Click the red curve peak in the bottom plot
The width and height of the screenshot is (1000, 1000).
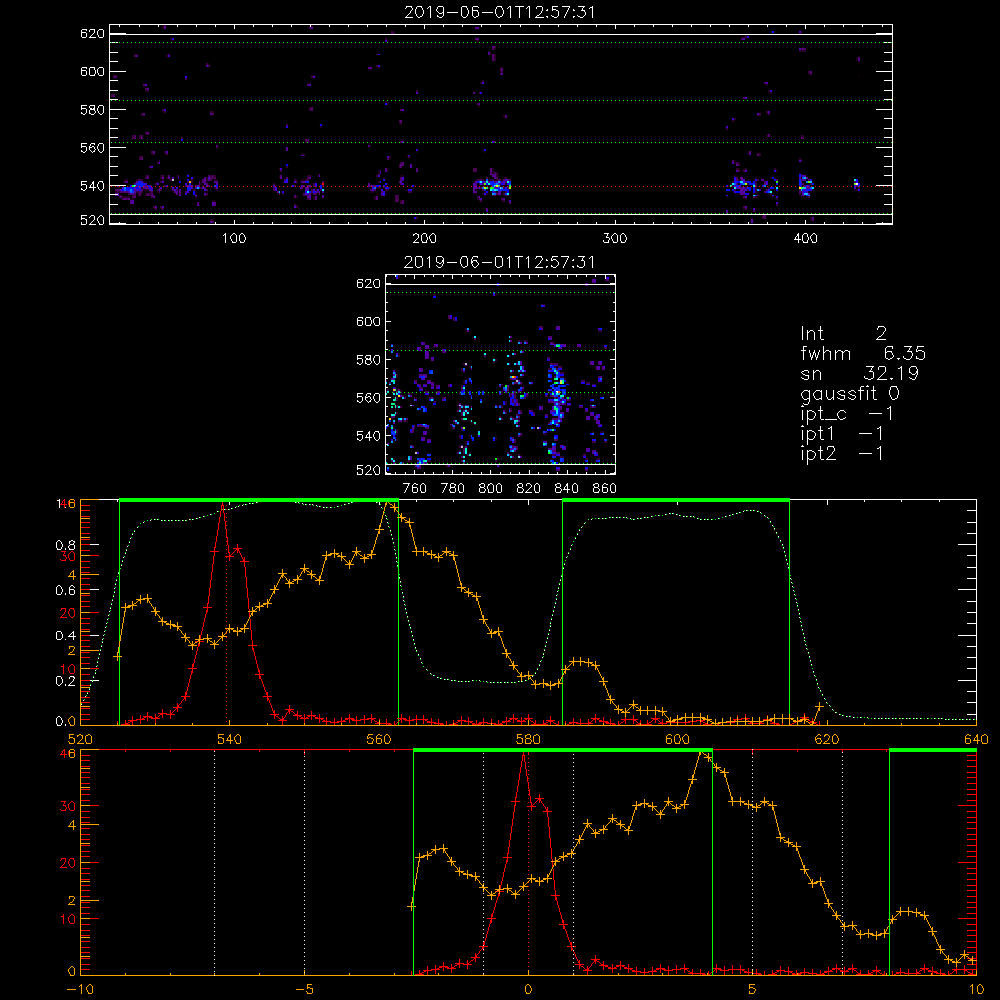click(x=524, y=753)
